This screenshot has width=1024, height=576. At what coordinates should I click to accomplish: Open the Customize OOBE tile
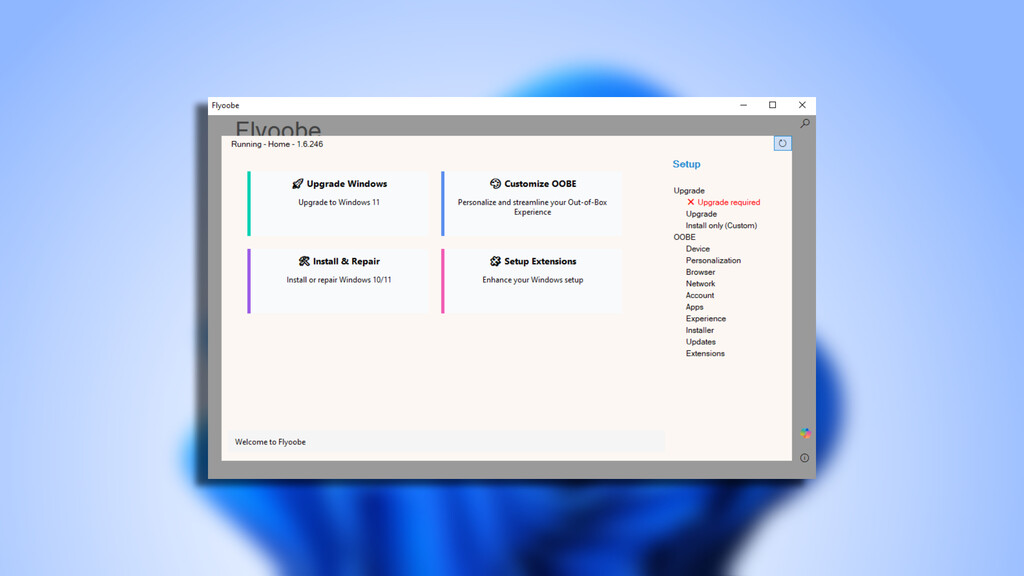(532, 203)
